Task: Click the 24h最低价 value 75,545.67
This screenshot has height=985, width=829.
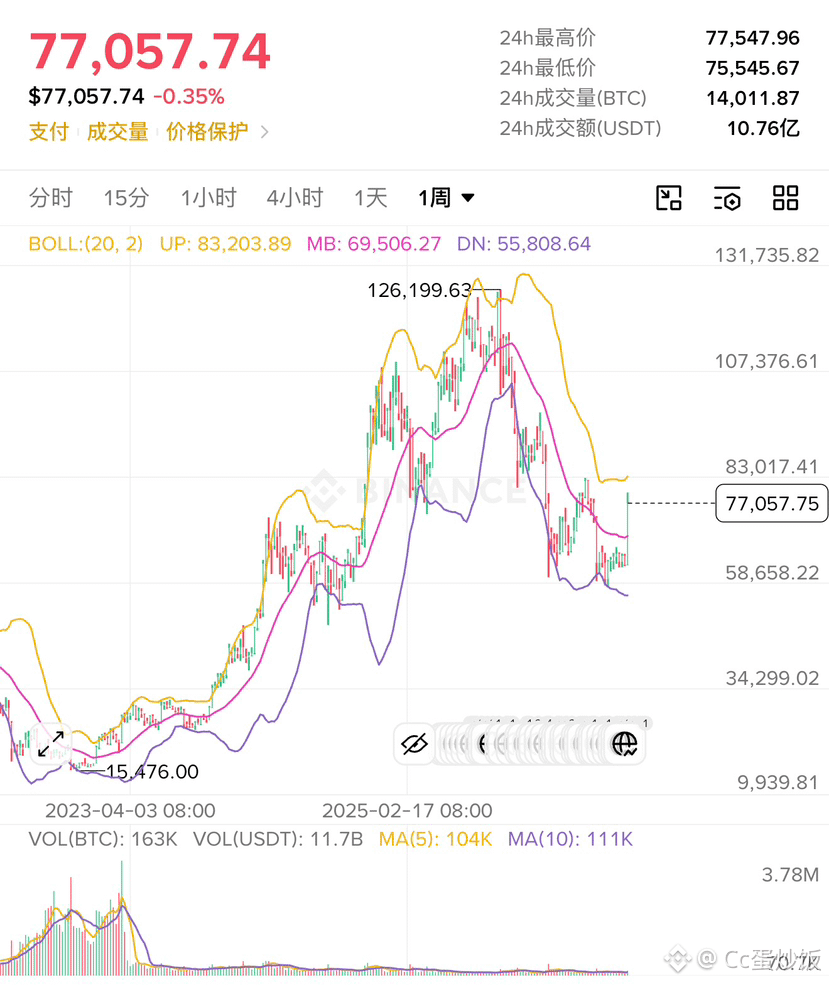Action: tap(752, 68)
